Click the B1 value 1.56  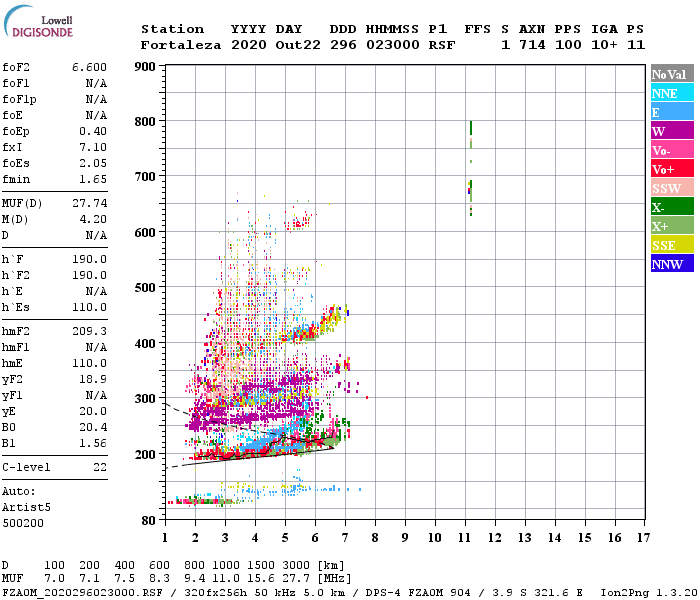[93, 443]
